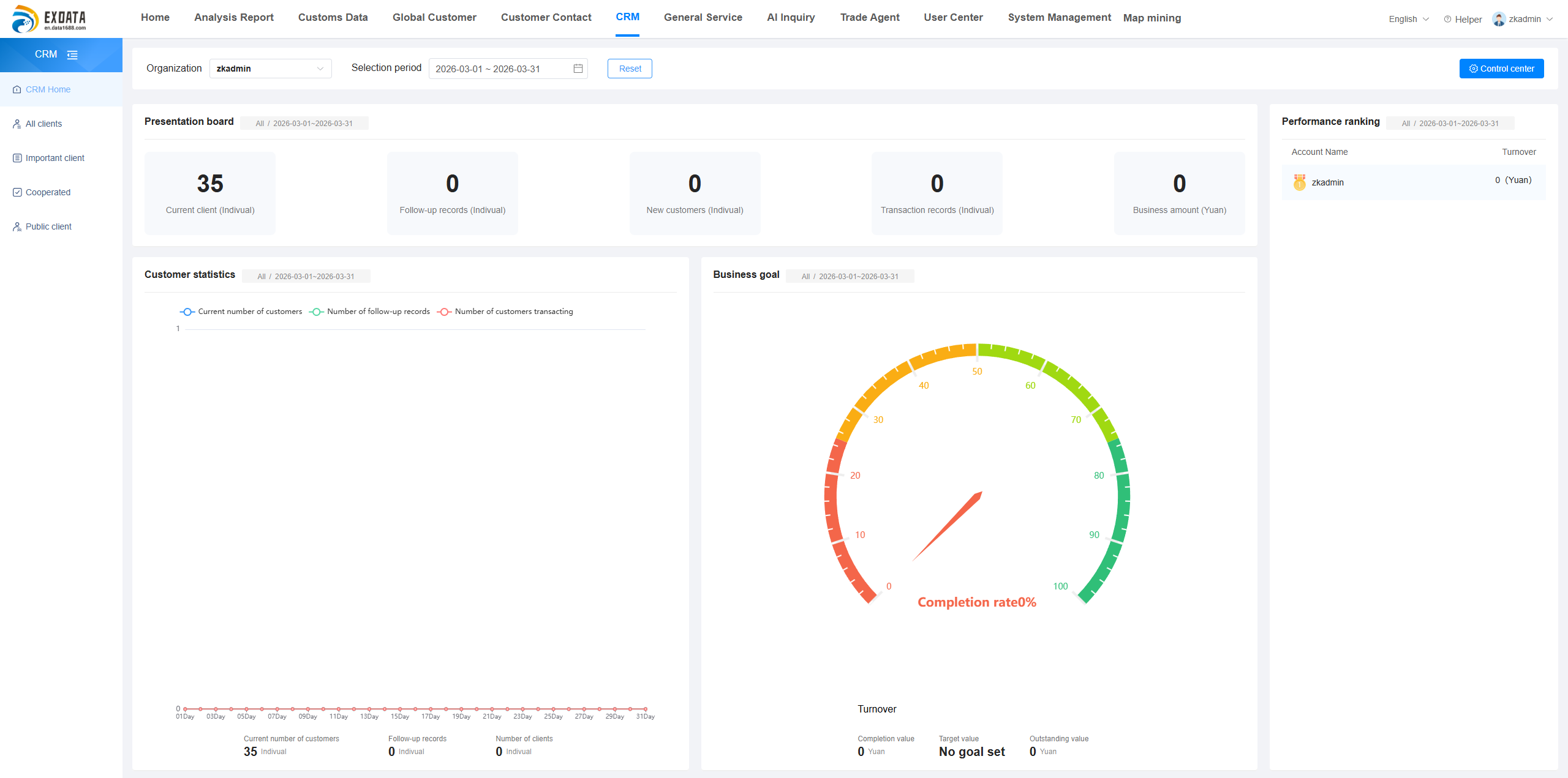The width and height of the screenshot is (1568, 778).
Task: Open the Public client section
Action: (x=48, y=226)
